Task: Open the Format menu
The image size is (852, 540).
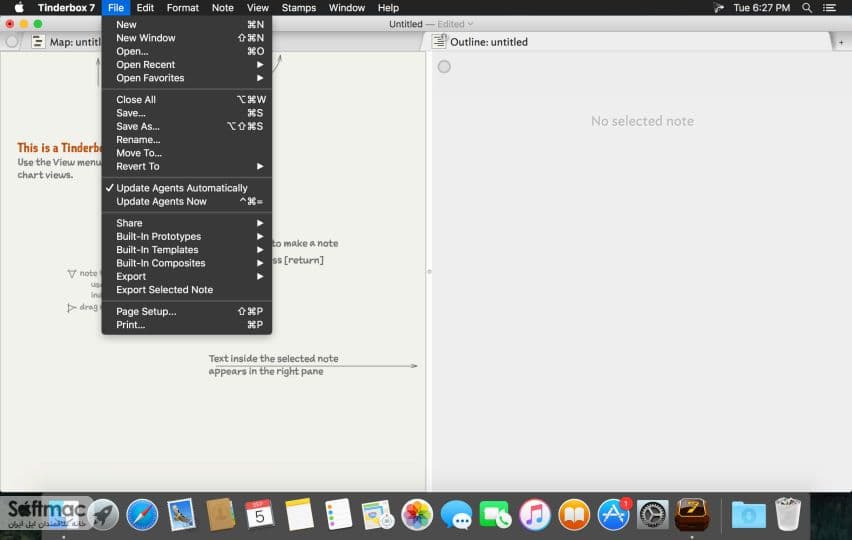Action: click(x=183, y=8)
